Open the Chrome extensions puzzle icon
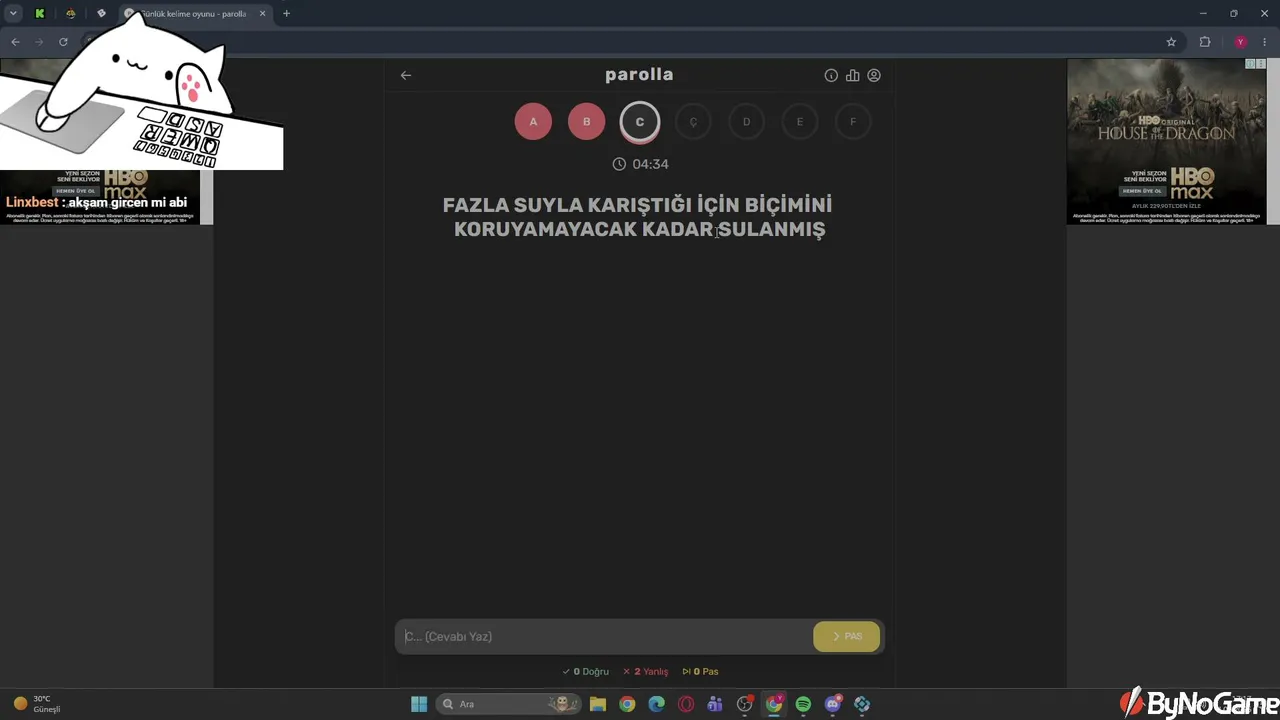The height and width of the screenshot is (720, 1280). tap(1205, 42)
